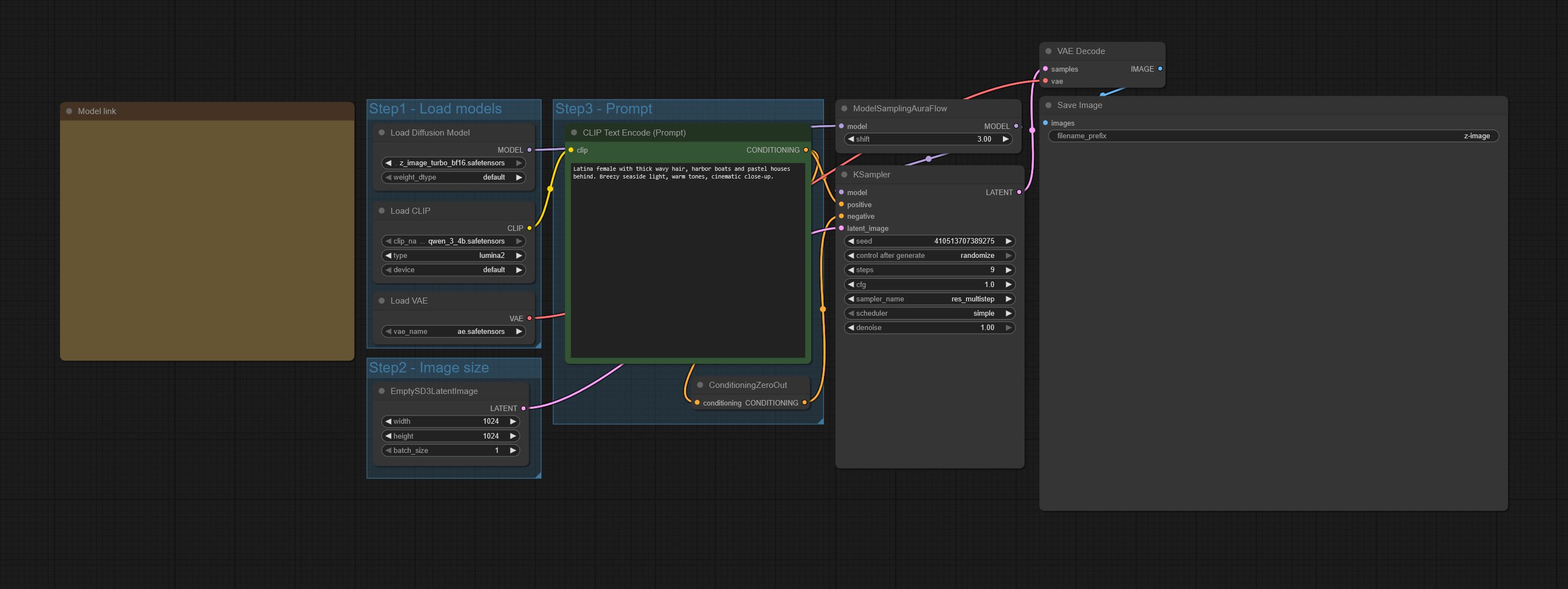The image size is (1568, 589).
Task: Click the MODEL output socket on Load Diffusion Model
Action: 530,150
